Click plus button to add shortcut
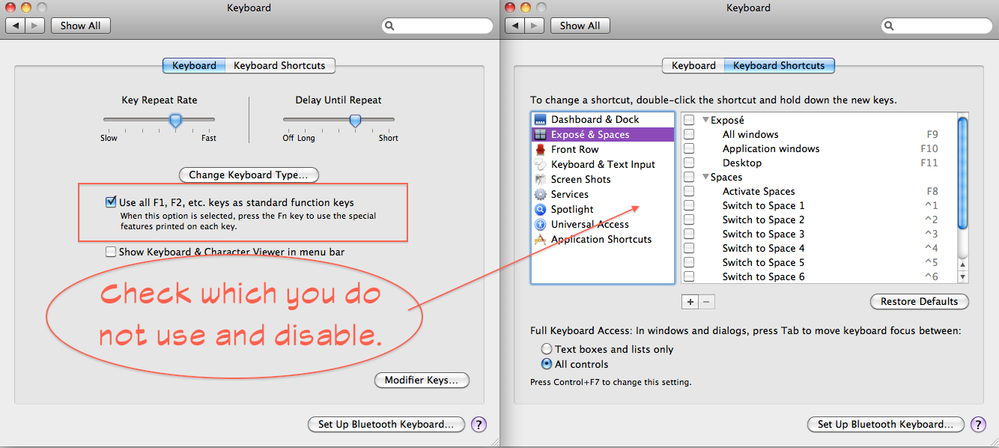Viewport: 999px width, 448px height. 690,301
